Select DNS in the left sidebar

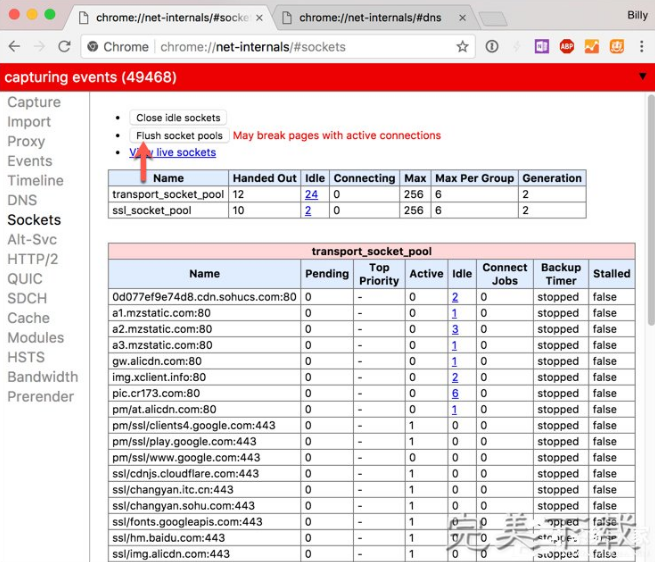22,200
